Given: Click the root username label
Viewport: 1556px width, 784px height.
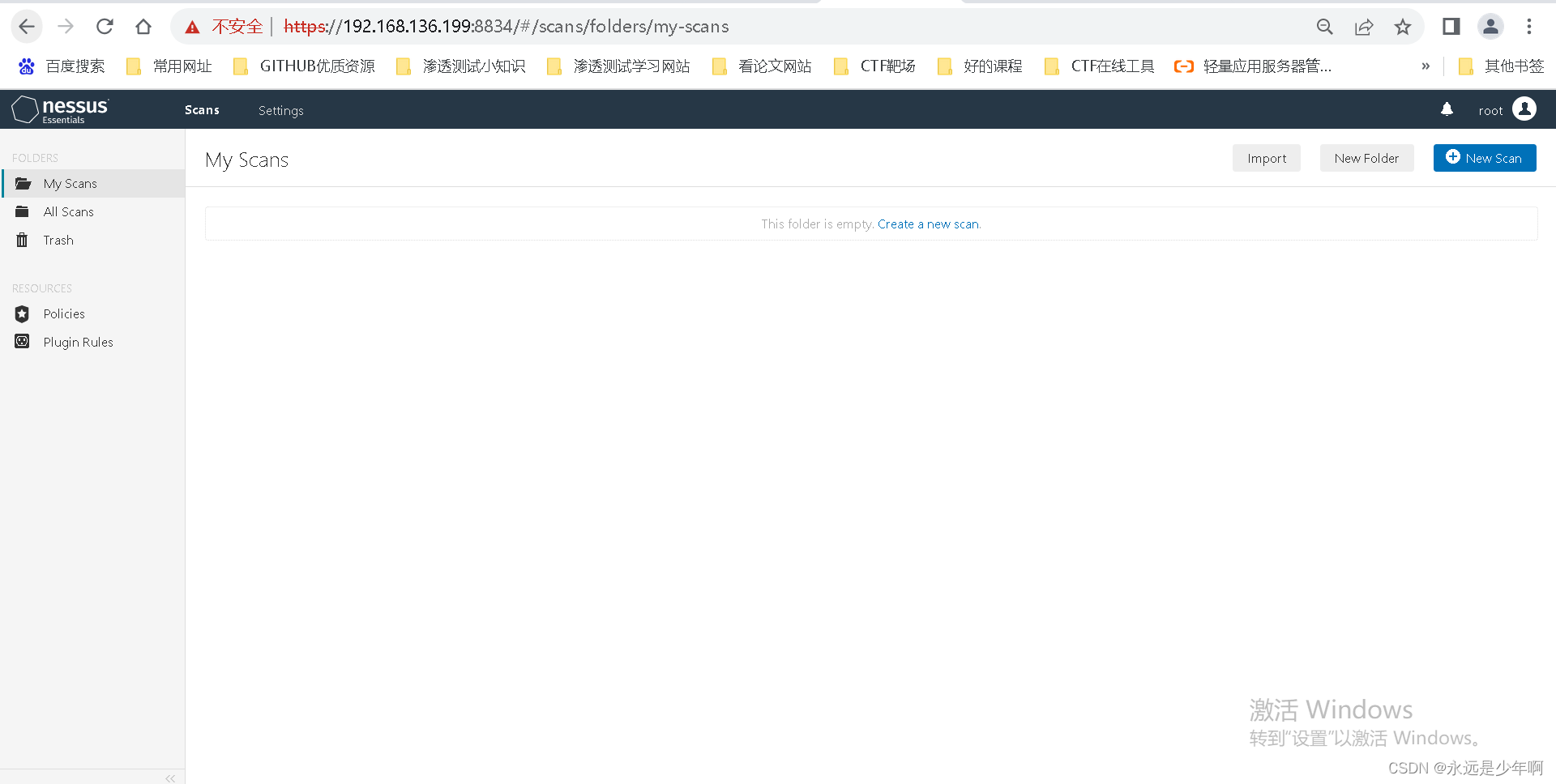Looking at the screenshot, I should click(x=1490, y=111).
